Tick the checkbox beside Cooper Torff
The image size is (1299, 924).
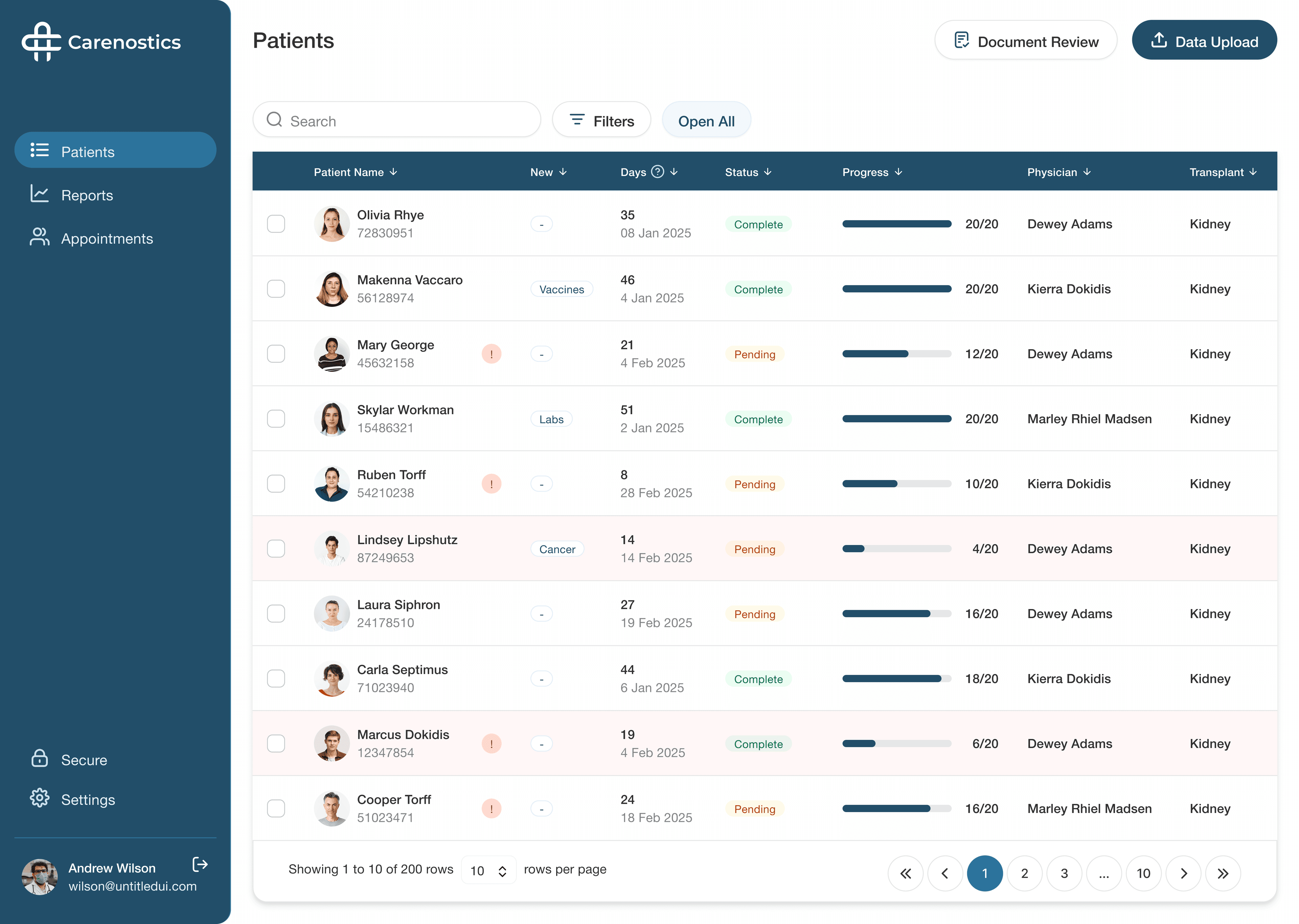tap(276, 808)
